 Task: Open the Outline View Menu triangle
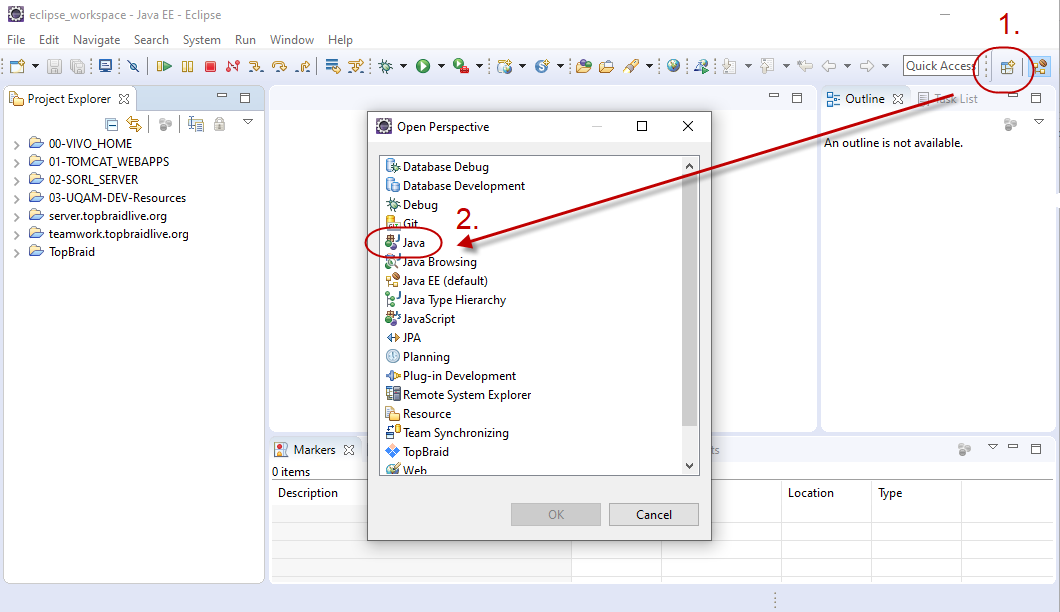(1039, 122)
